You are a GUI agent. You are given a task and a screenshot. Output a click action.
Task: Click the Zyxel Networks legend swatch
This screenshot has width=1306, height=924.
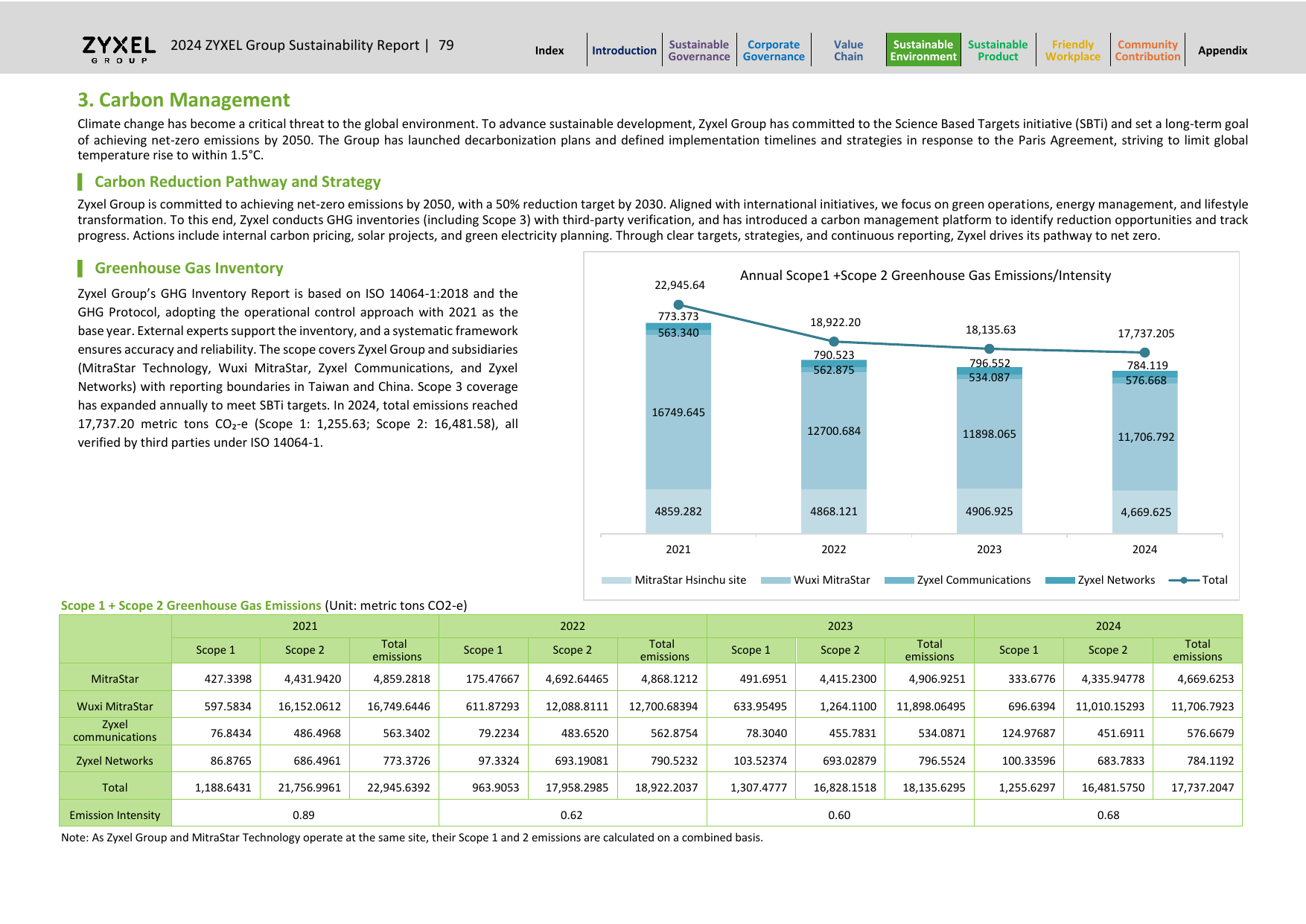[x=1060, y=580]
